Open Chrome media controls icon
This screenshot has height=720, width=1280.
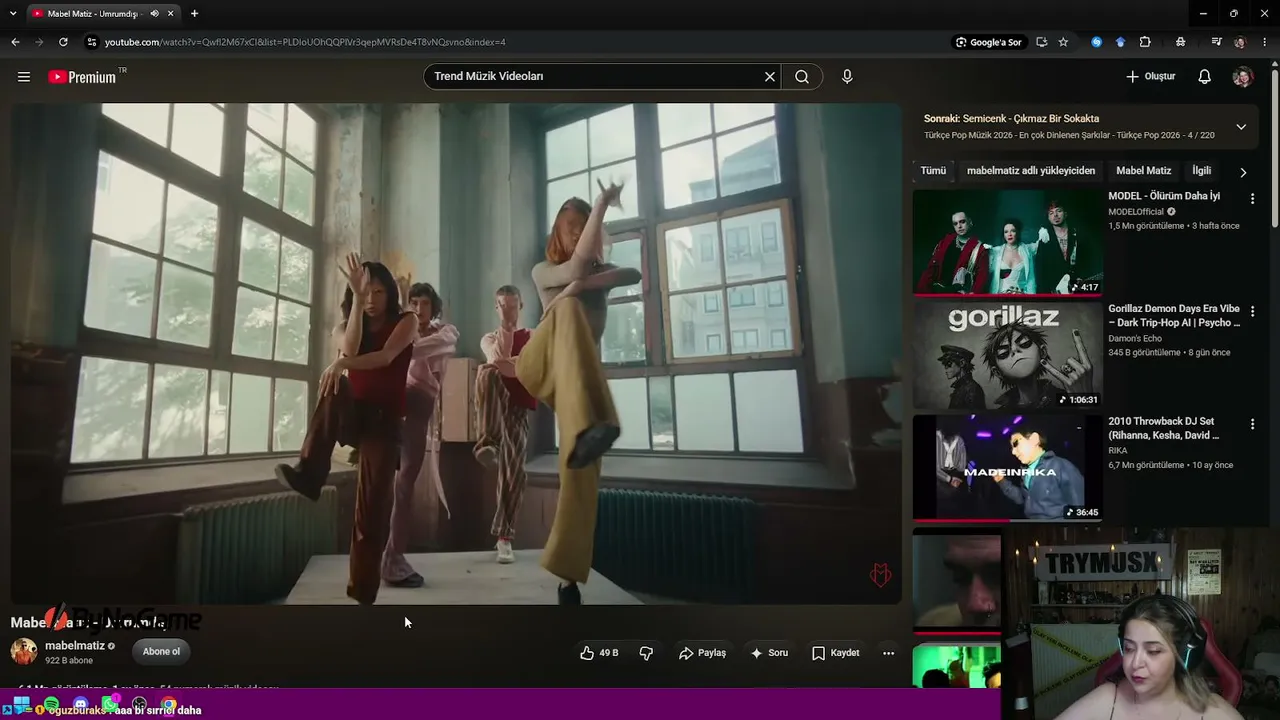(1216, 42)
